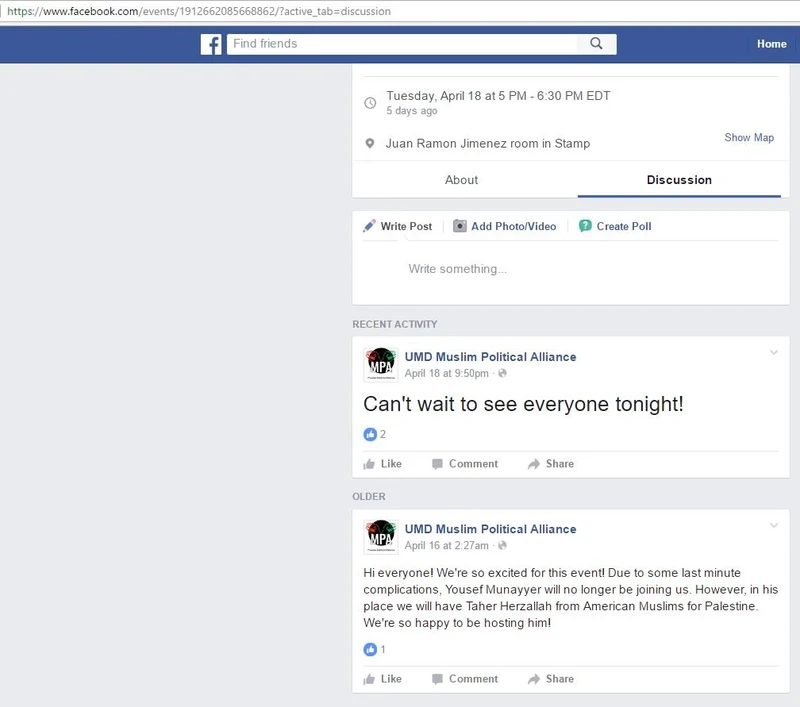
Task: Open Create Poll via its icon
Action: click(583, 226)
